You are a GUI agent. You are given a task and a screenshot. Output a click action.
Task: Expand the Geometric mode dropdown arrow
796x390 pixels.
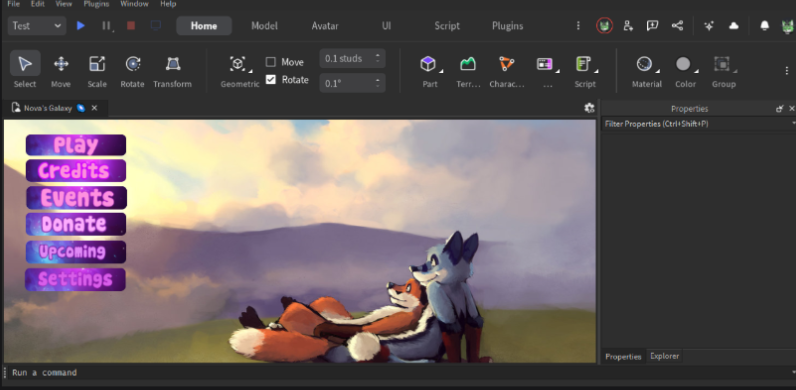tap(250, 71)
